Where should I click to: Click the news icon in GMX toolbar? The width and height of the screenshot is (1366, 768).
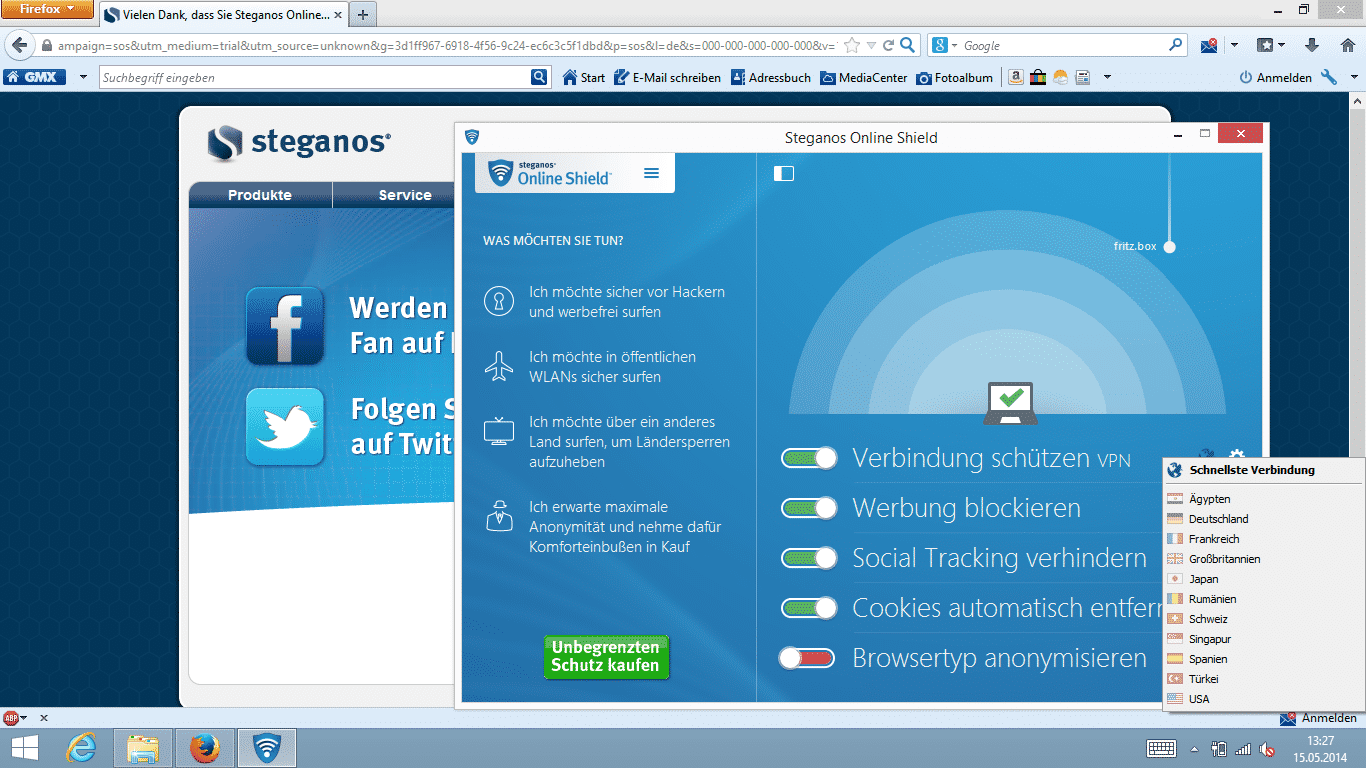click(1082, 77)
